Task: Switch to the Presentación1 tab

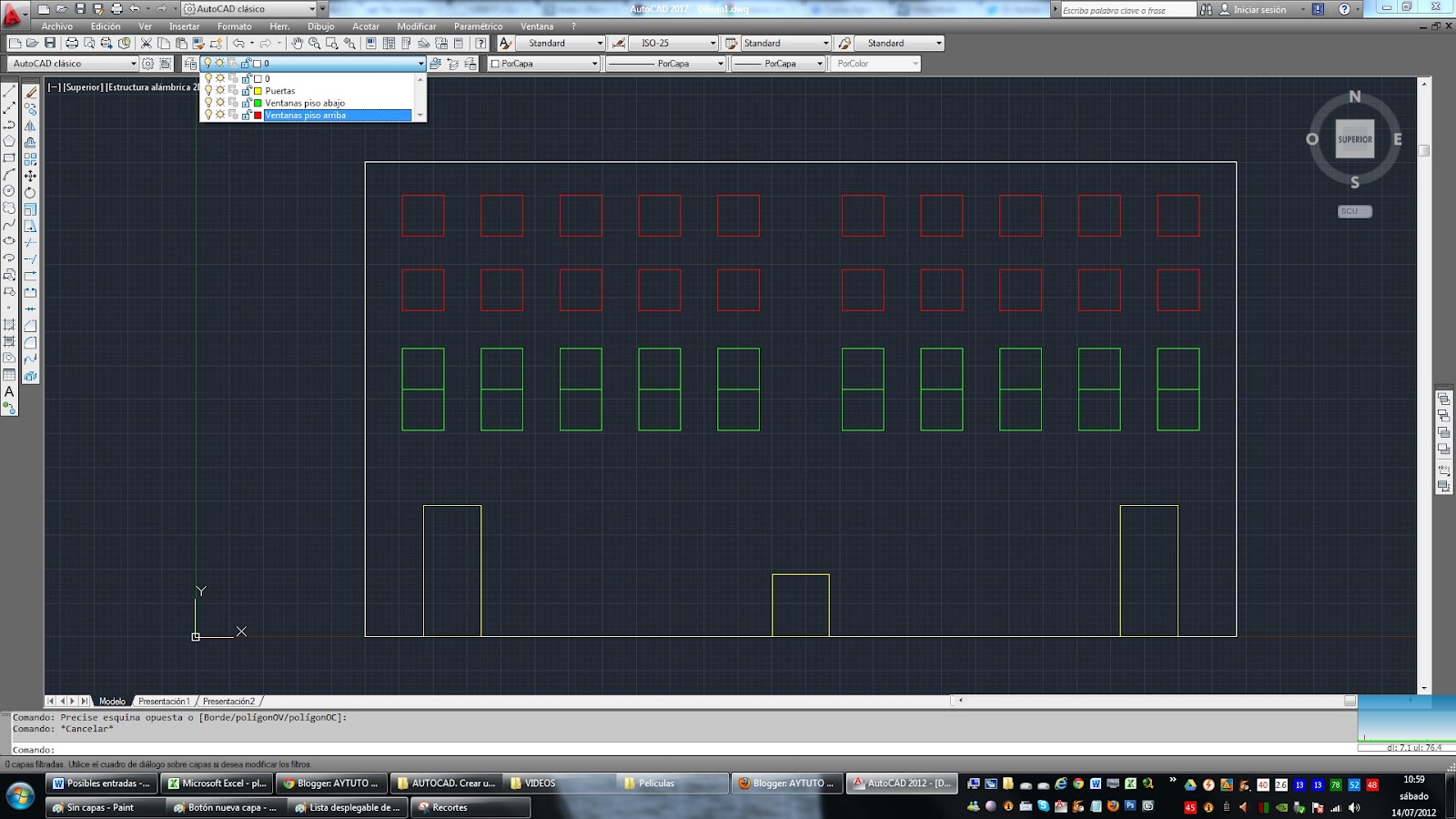Action: tap(164, 702)
